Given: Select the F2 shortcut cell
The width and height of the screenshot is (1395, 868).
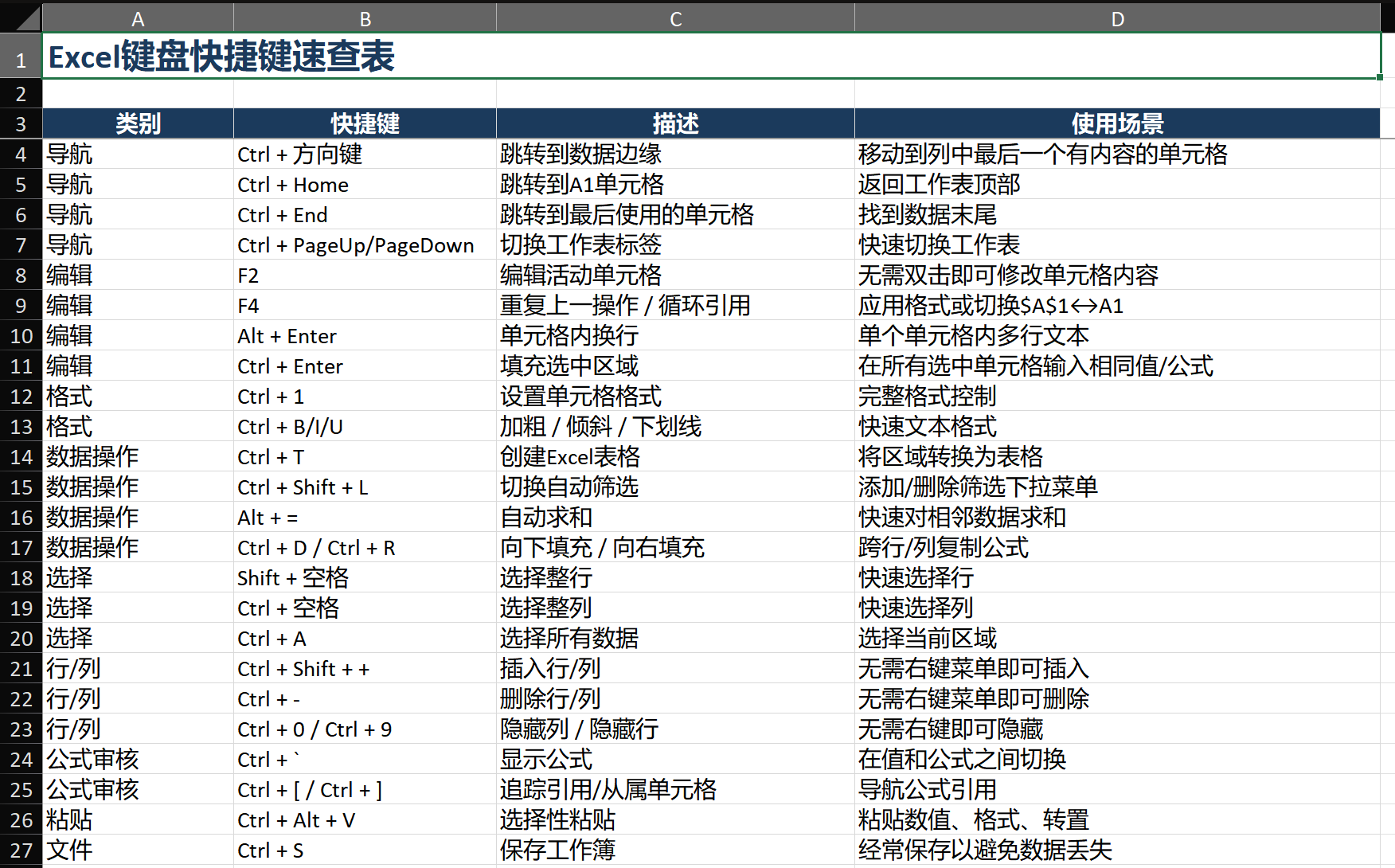Looking at the screenshot, I should coord(365,275).
